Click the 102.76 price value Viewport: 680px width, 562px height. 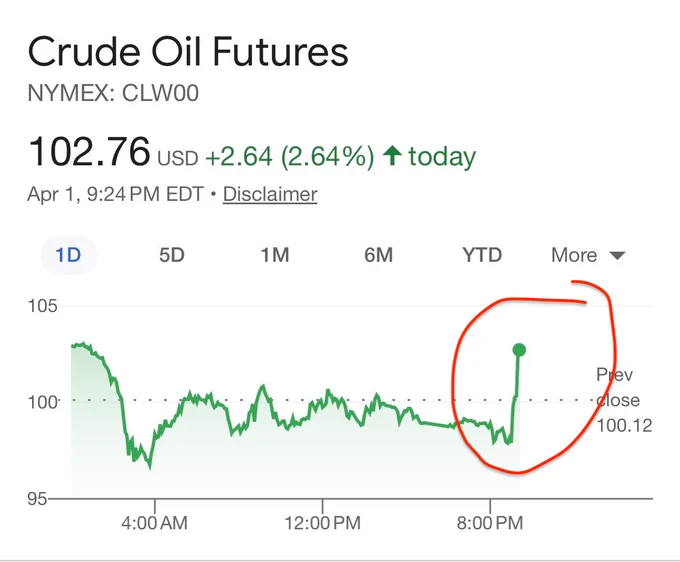(89, 151)
